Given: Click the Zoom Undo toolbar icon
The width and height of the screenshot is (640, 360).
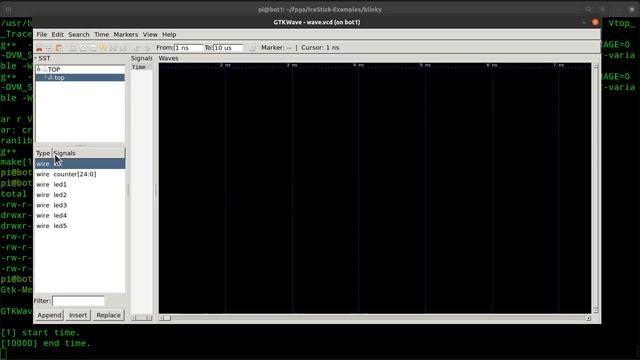Looking at the screenshot, I should [x=103, y=48].
